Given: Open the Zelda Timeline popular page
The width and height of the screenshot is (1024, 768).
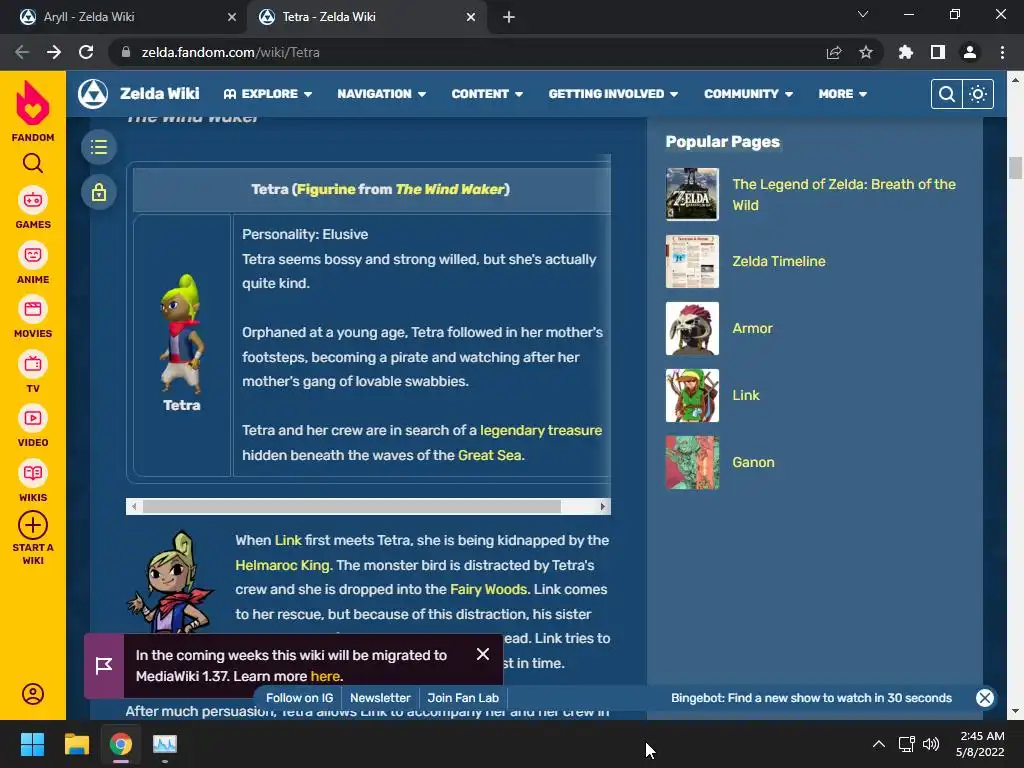Looking at the screenshot, I should [778, 261].
